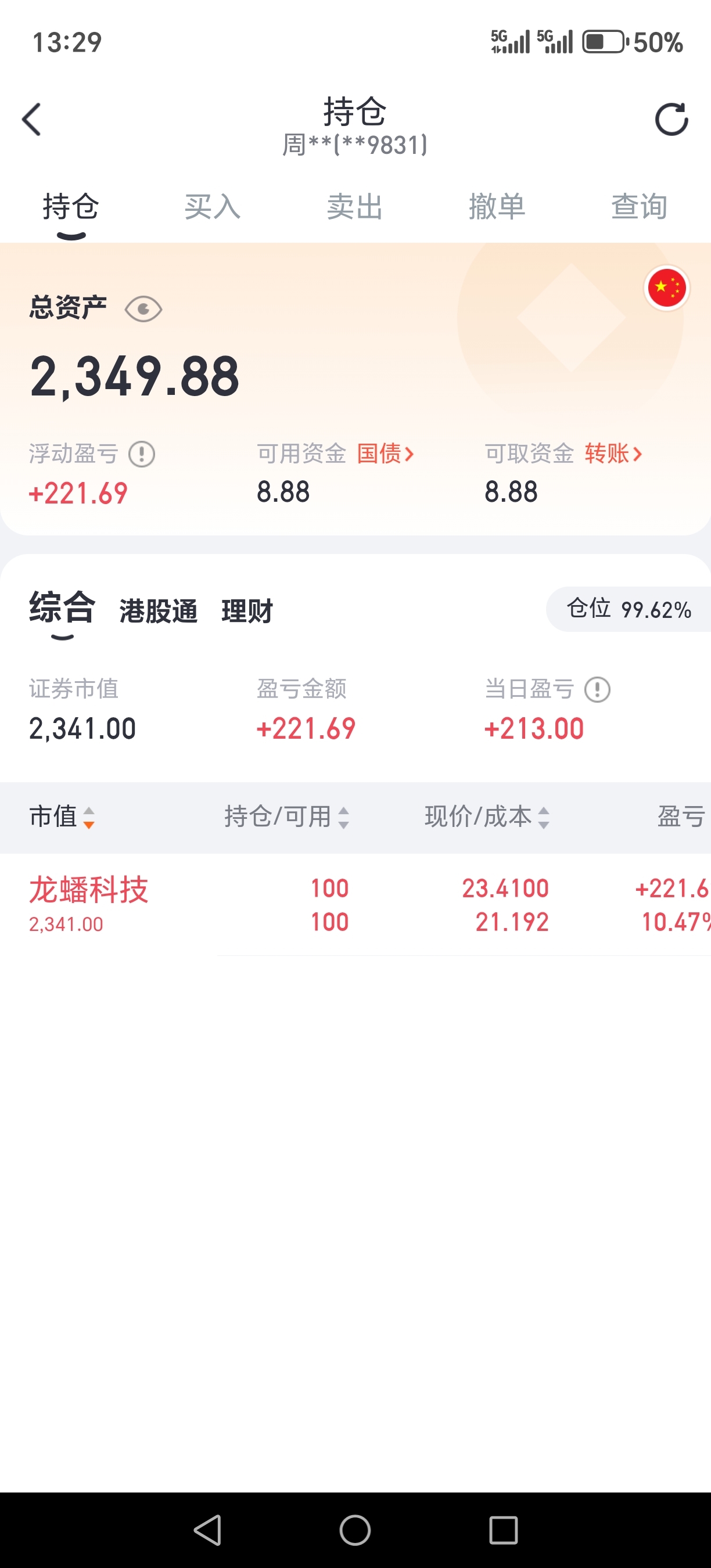Tap the back arrow icon
This screenshot has height=1568, width=711.
pyautogui.click(x=31, y=119)
